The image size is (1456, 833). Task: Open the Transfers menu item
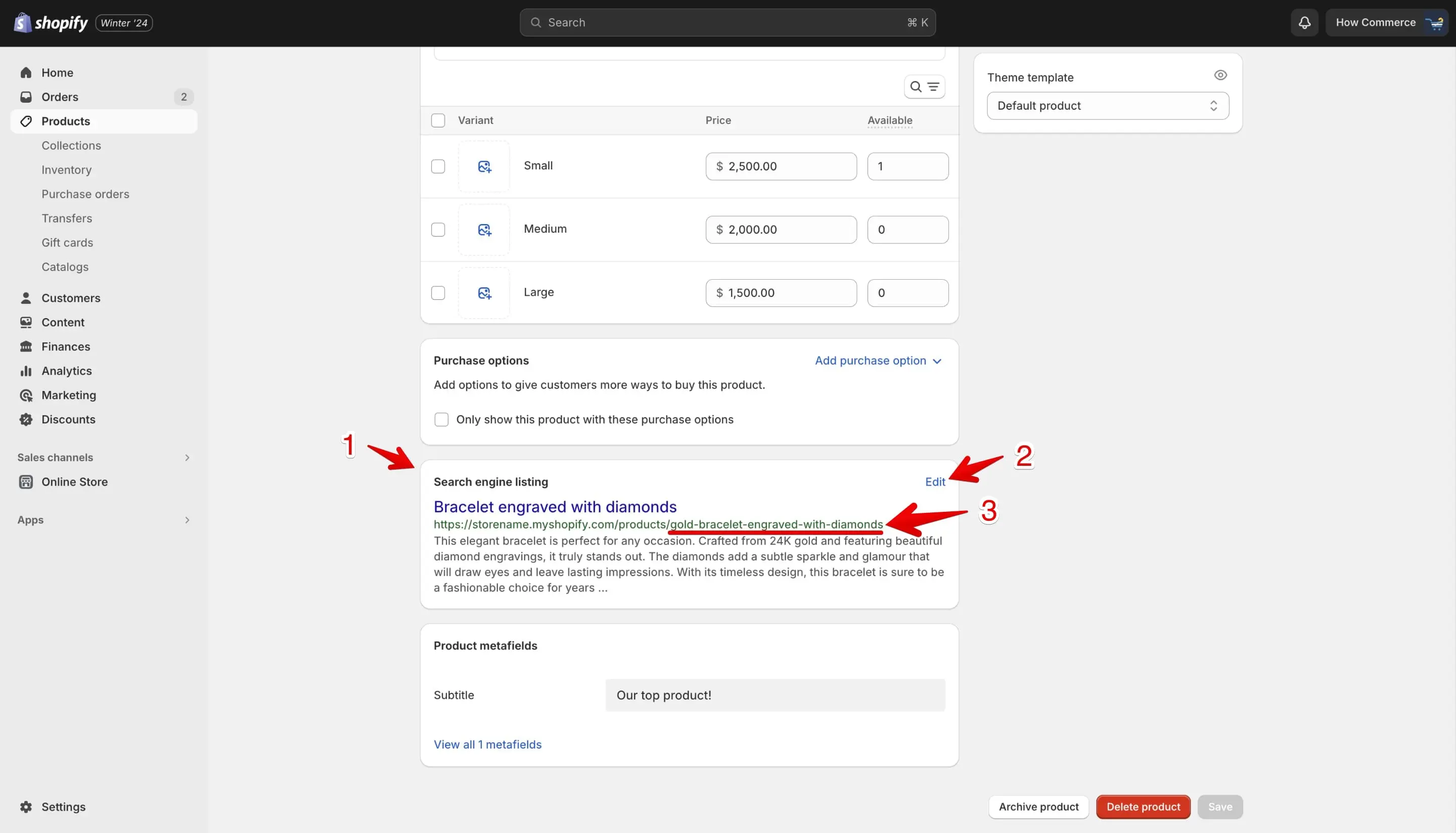[66, 218]
